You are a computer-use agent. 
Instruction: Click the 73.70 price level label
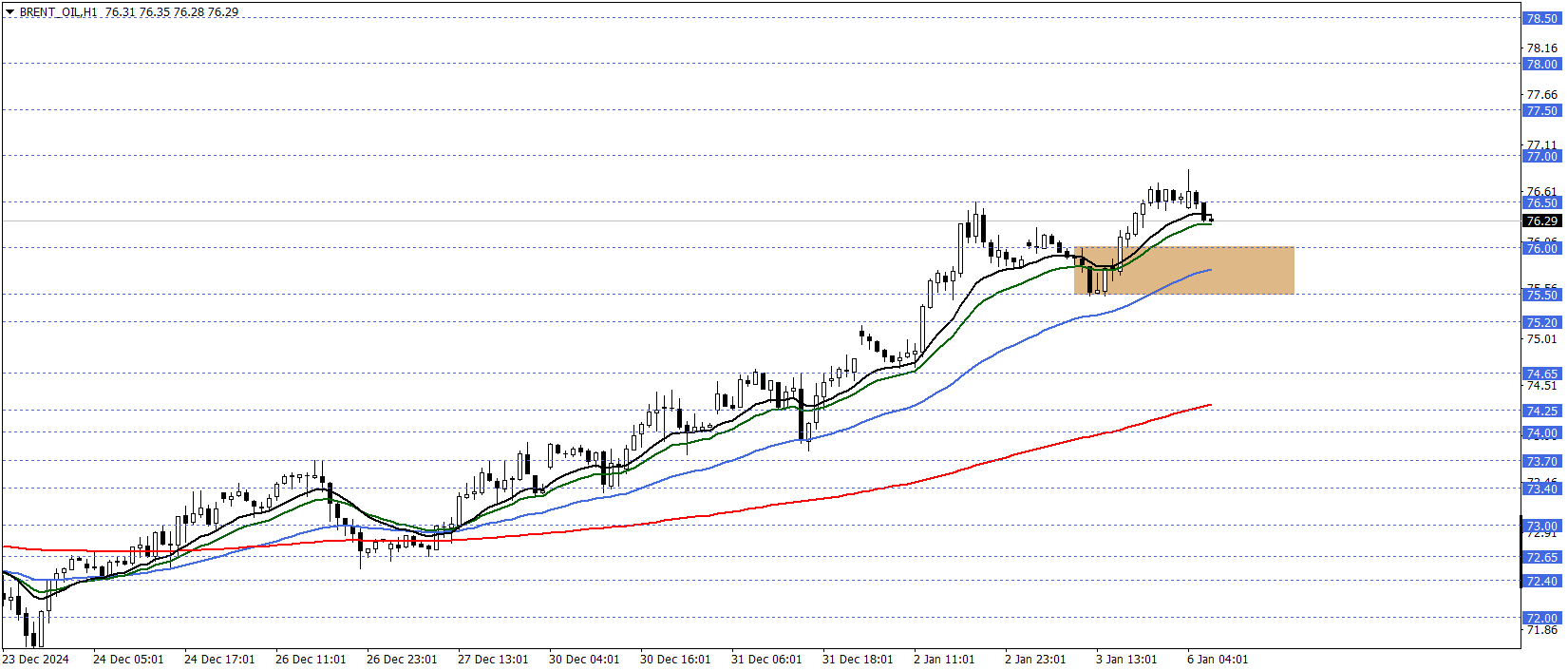point(1541,461)
